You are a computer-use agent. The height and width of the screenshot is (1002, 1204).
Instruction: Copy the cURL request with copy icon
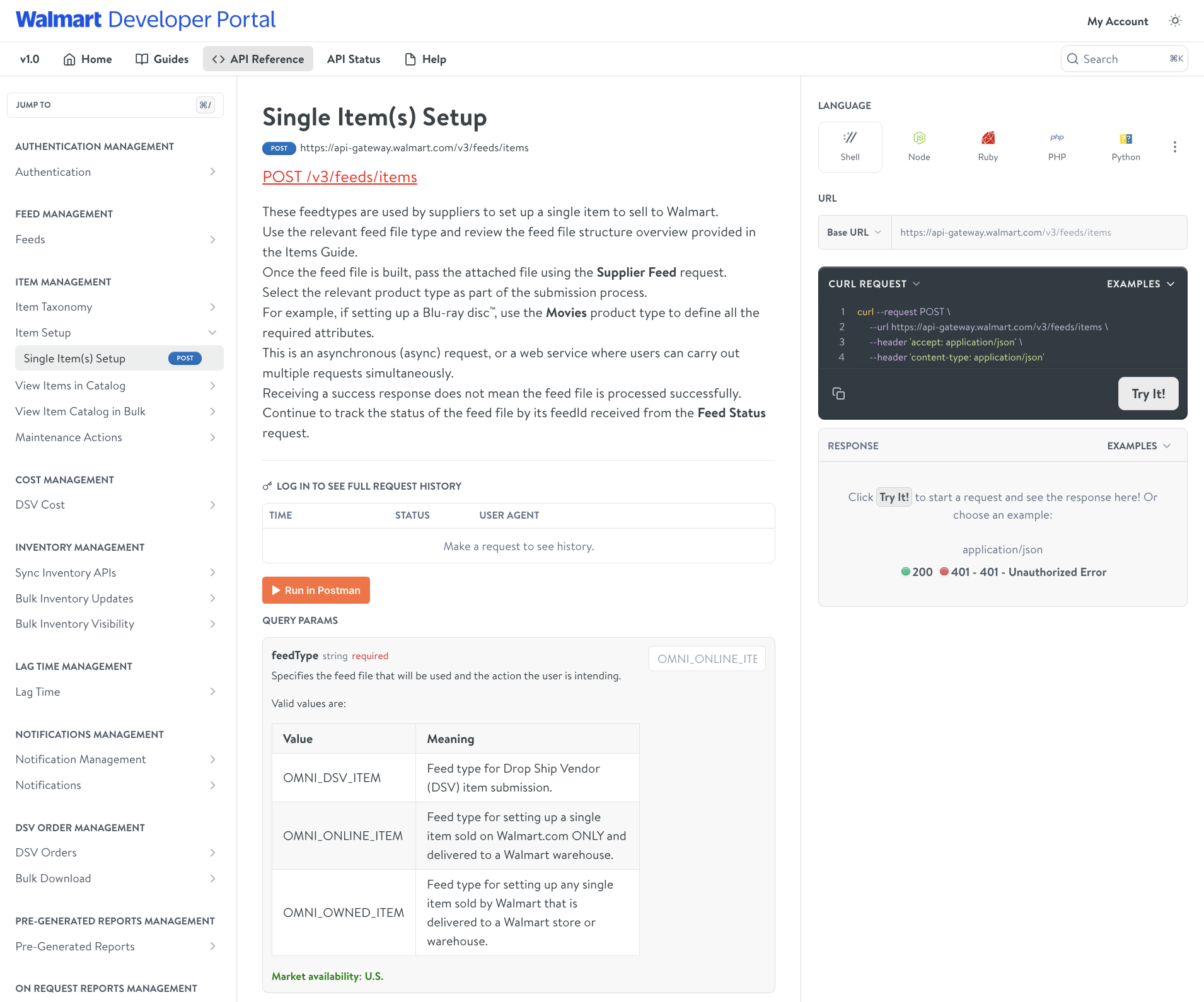click(838, 393)
